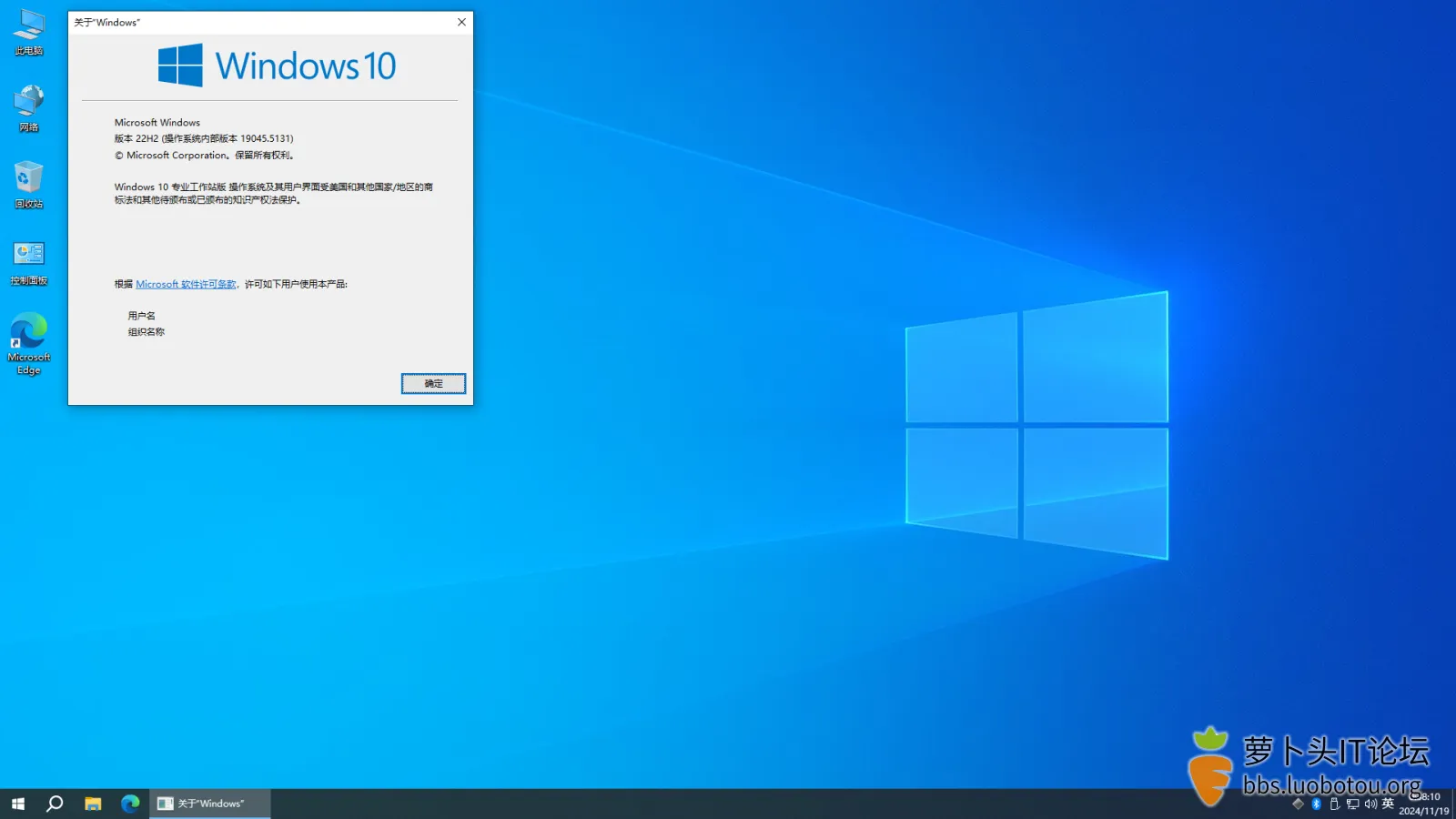Open Microsoft 软件许可条款 link

pos(186,284)
